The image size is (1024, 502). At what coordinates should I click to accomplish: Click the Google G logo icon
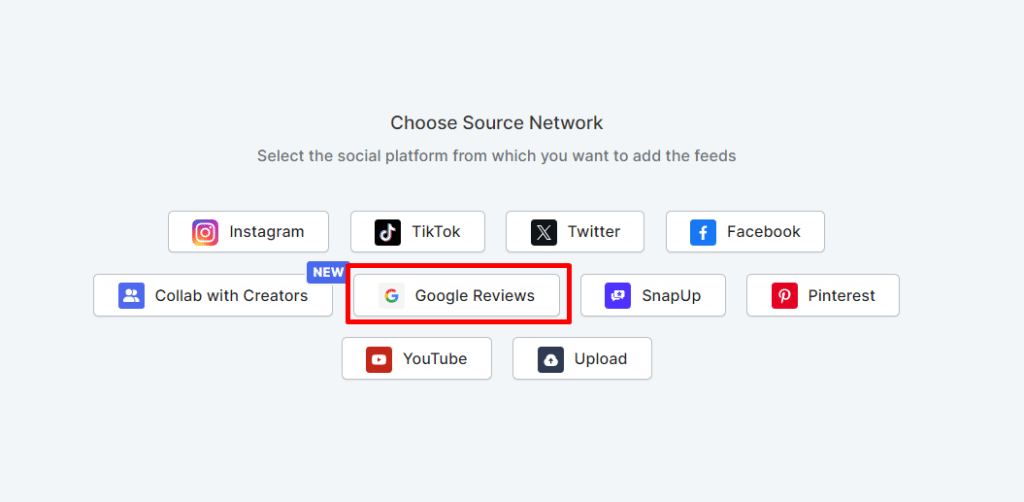(391, 296)
